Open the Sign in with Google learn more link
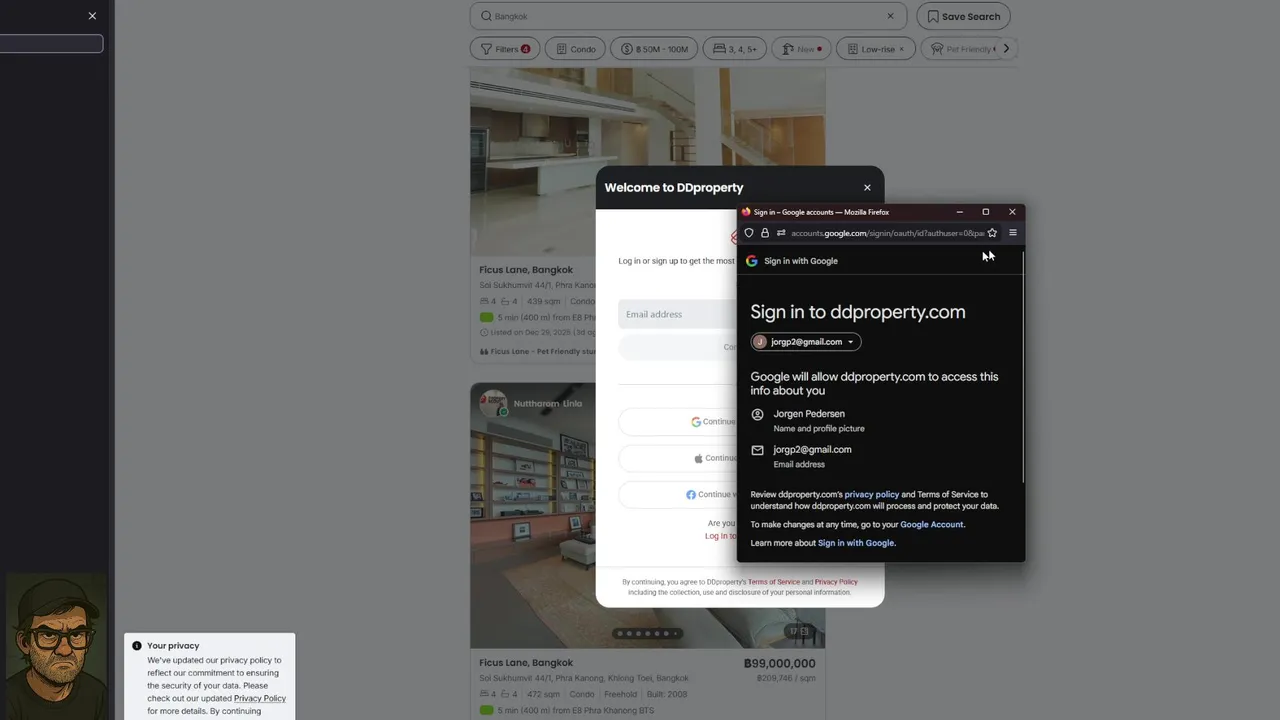This screenshot has height=720, width=1280. pyautogui.click(x=856, y=543)
